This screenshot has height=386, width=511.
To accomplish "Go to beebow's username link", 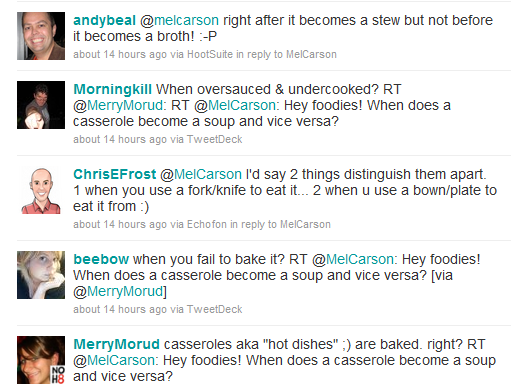I will click(101, 259).
